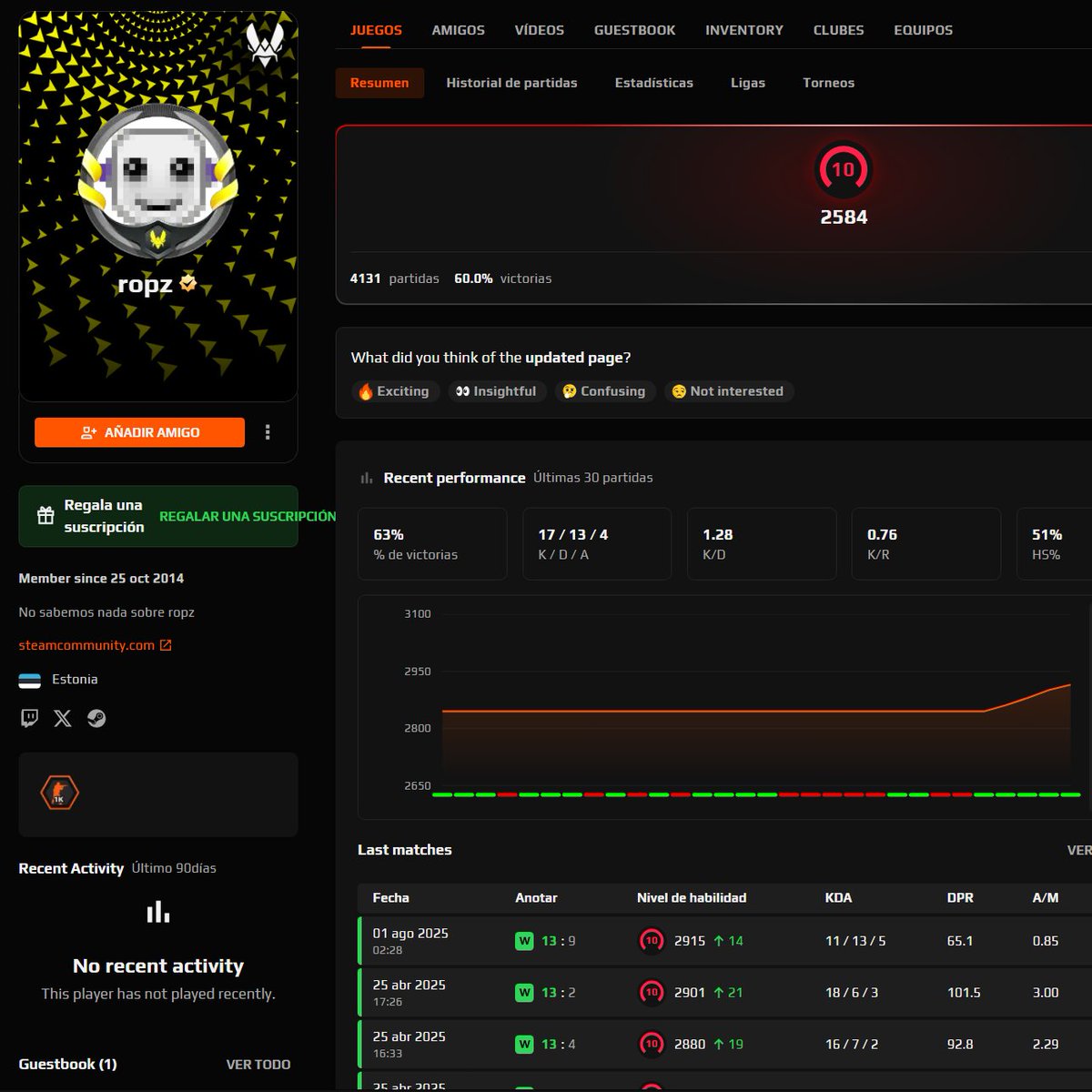Screen dimensions: 1092x1092
Task: Click Member since 25 oct 2014 text
Action: click(x=101, y=579)
